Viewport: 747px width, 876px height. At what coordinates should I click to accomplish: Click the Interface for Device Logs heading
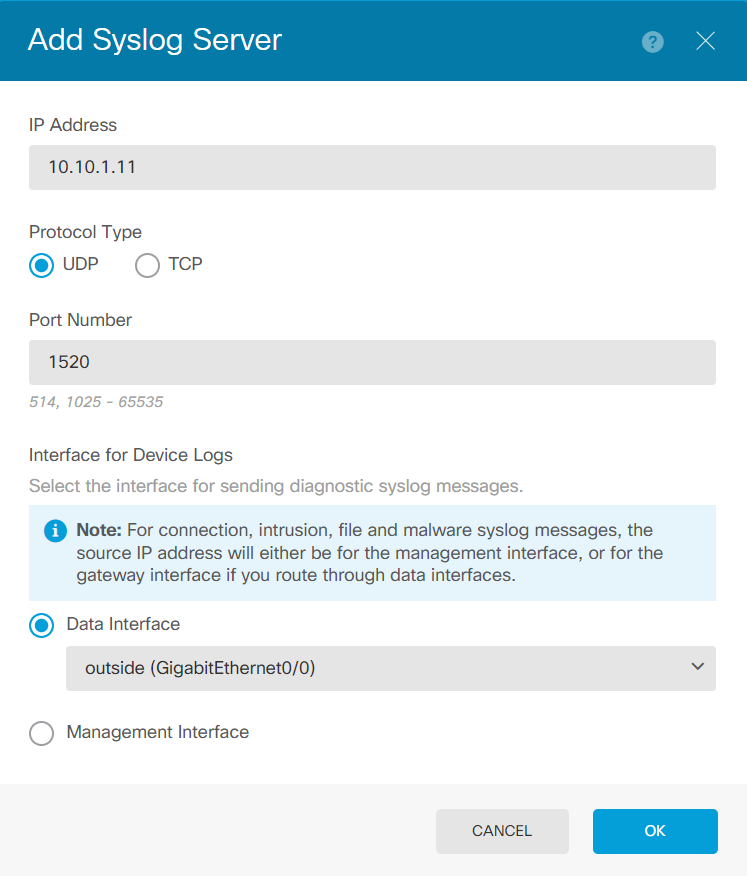[131, 455]
